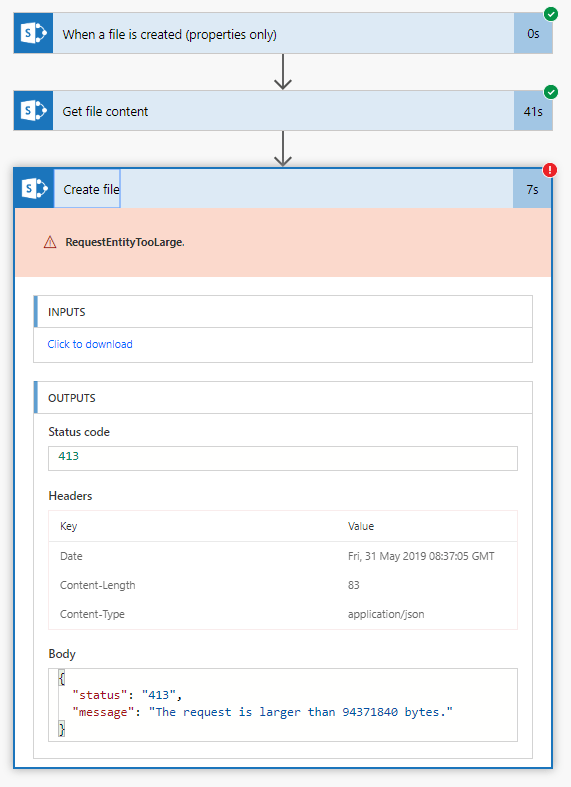Click SharePoint icon on trigger step
This screenshot has height=787, width=571.
[33, 34]
